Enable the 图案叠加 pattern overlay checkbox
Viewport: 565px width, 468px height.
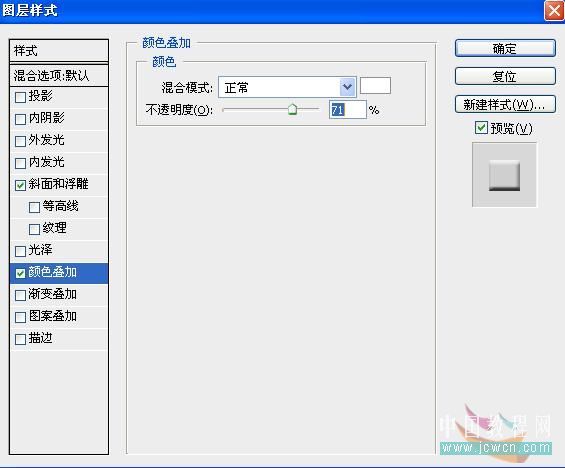click(21, 317)
